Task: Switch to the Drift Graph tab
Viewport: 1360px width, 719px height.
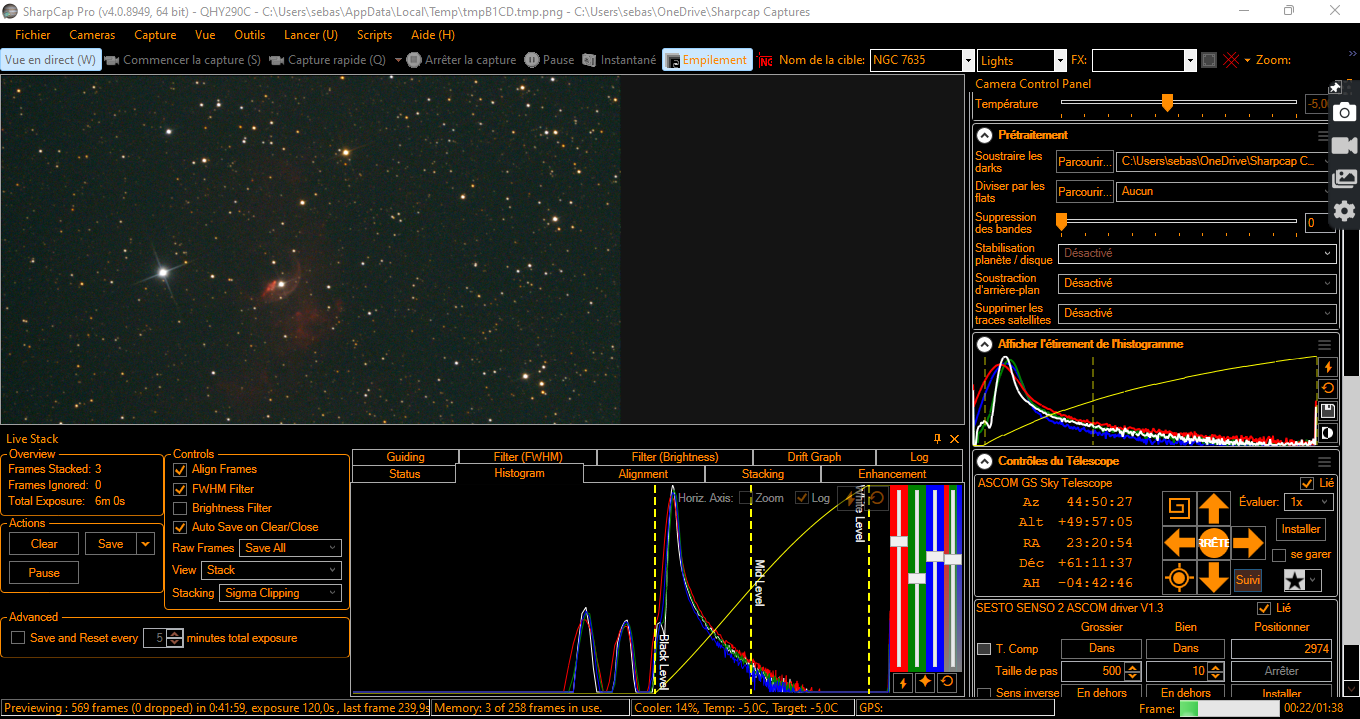Action: (813, 457)
